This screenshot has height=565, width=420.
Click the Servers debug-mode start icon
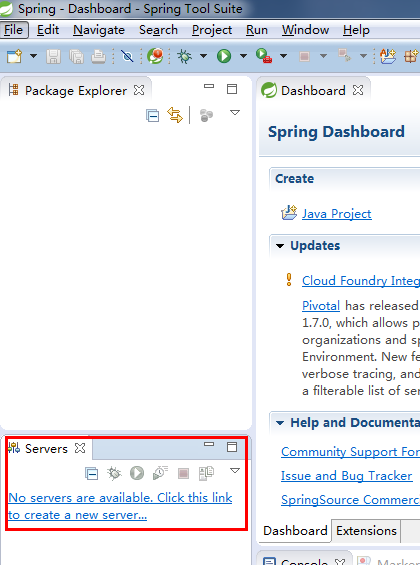[115, 473]
